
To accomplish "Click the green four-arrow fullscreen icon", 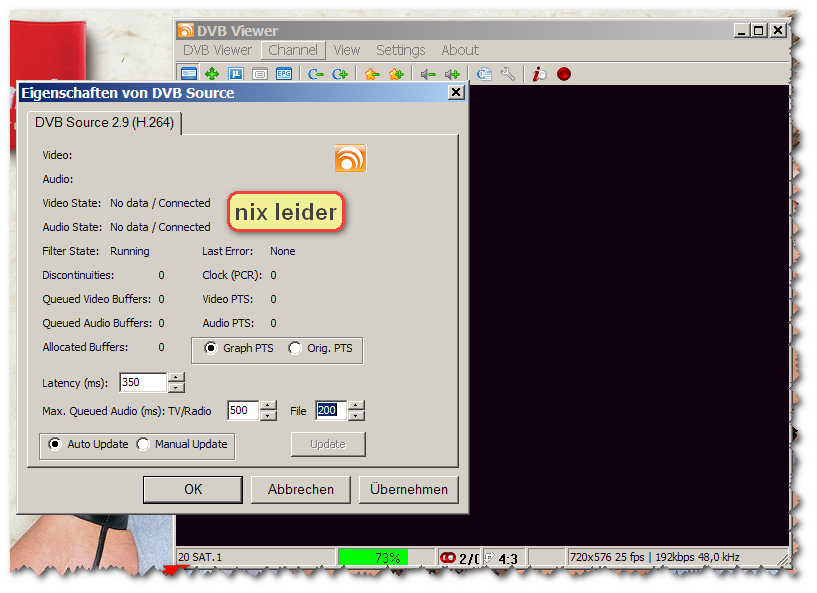I will point(212,74).
